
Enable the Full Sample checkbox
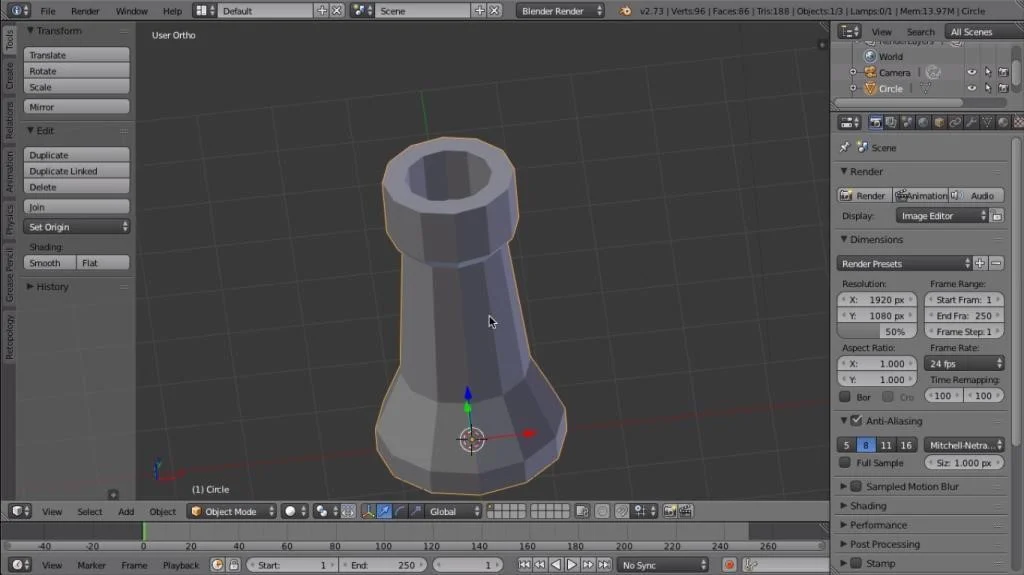(x=845, y=463)
